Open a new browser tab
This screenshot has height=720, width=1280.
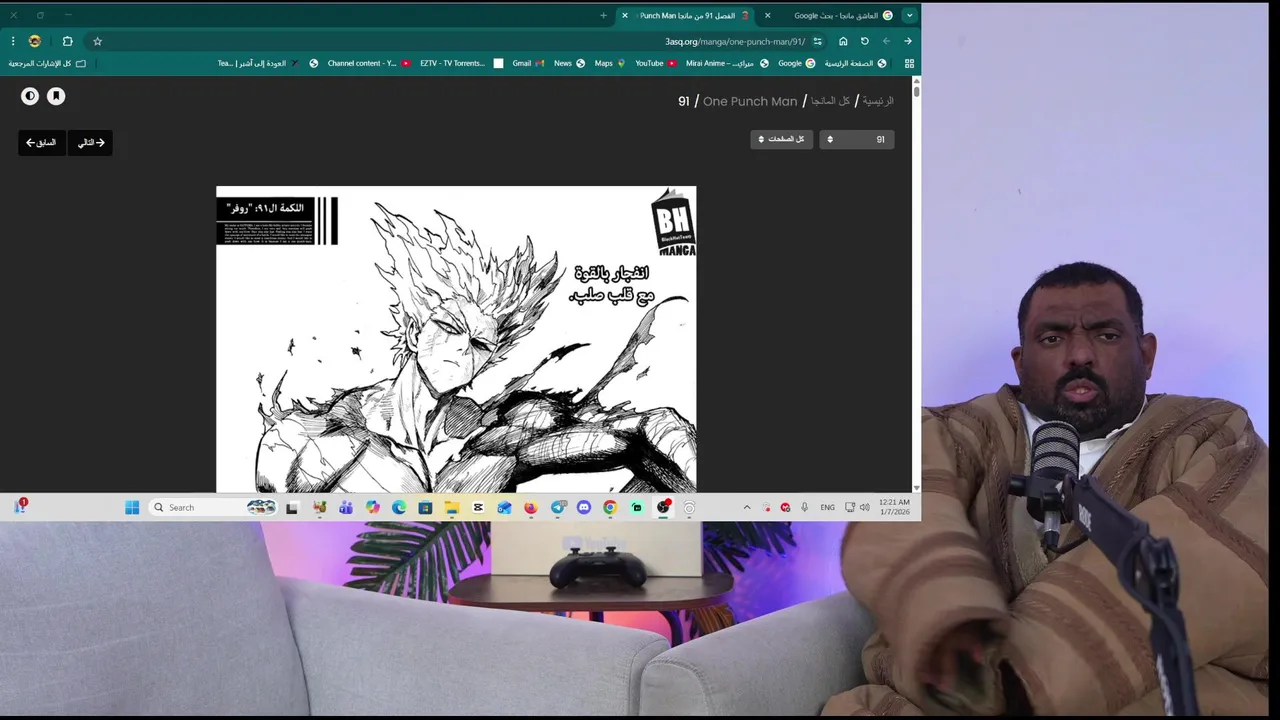[603, 15]
